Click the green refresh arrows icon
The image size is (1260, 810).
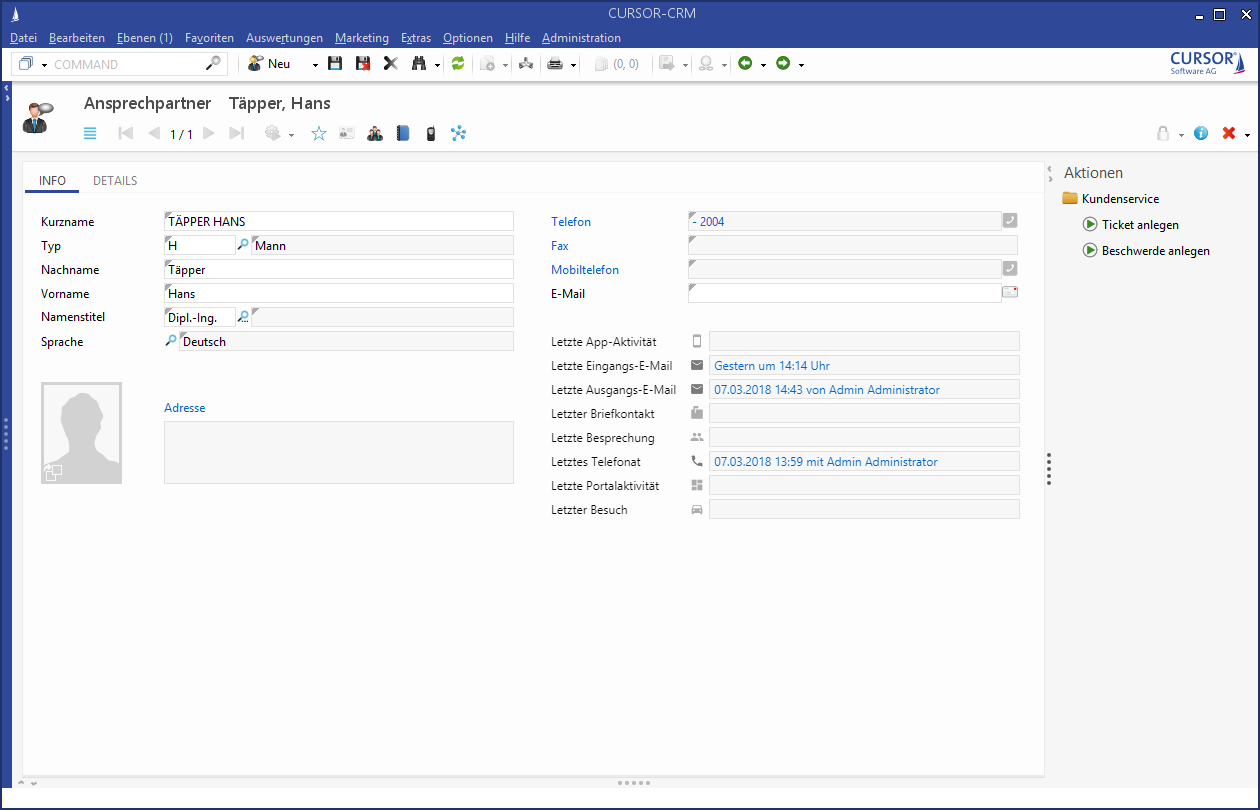click(458, 64)
